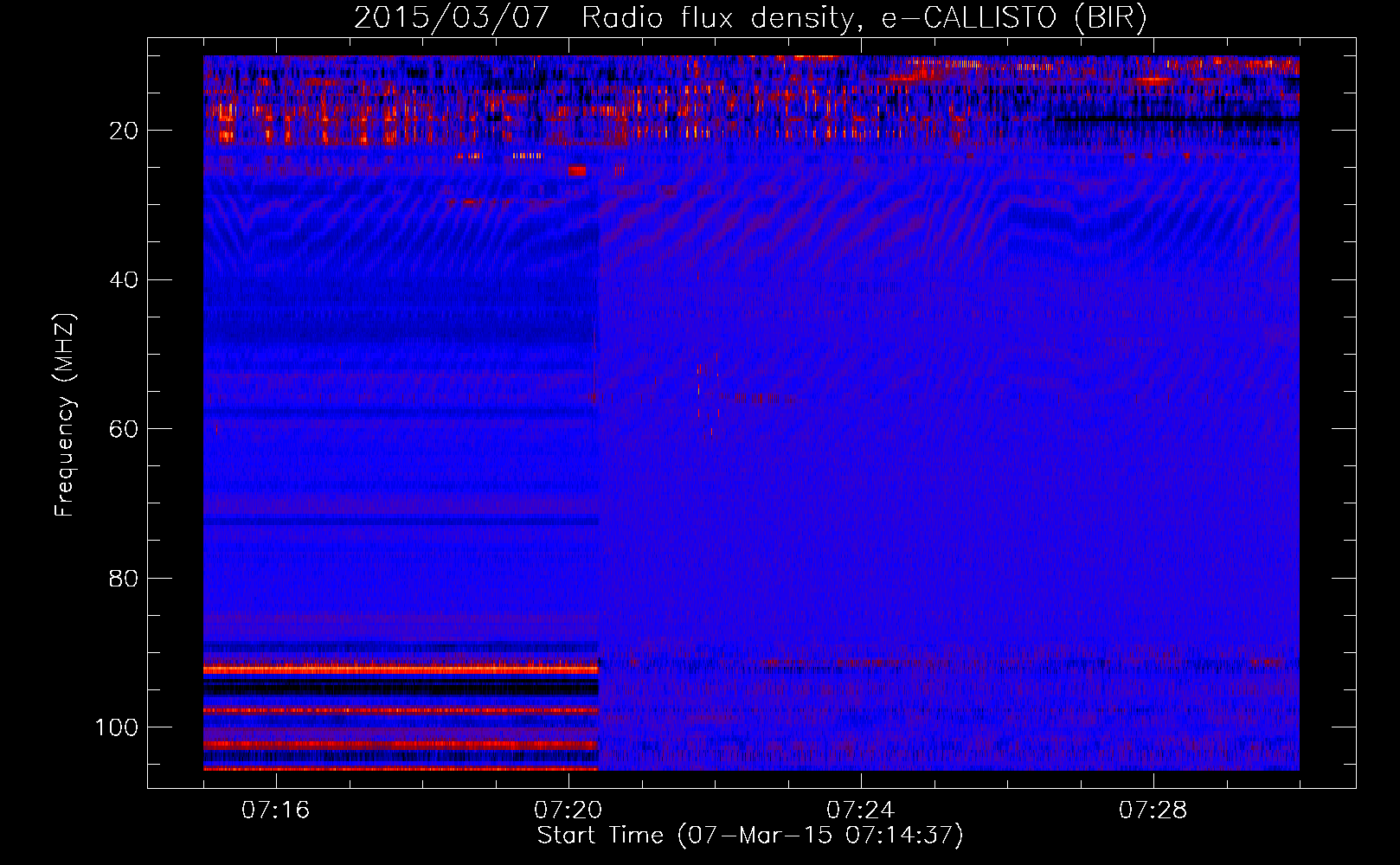Click the 07:28 time tick label

[1153, 811]
